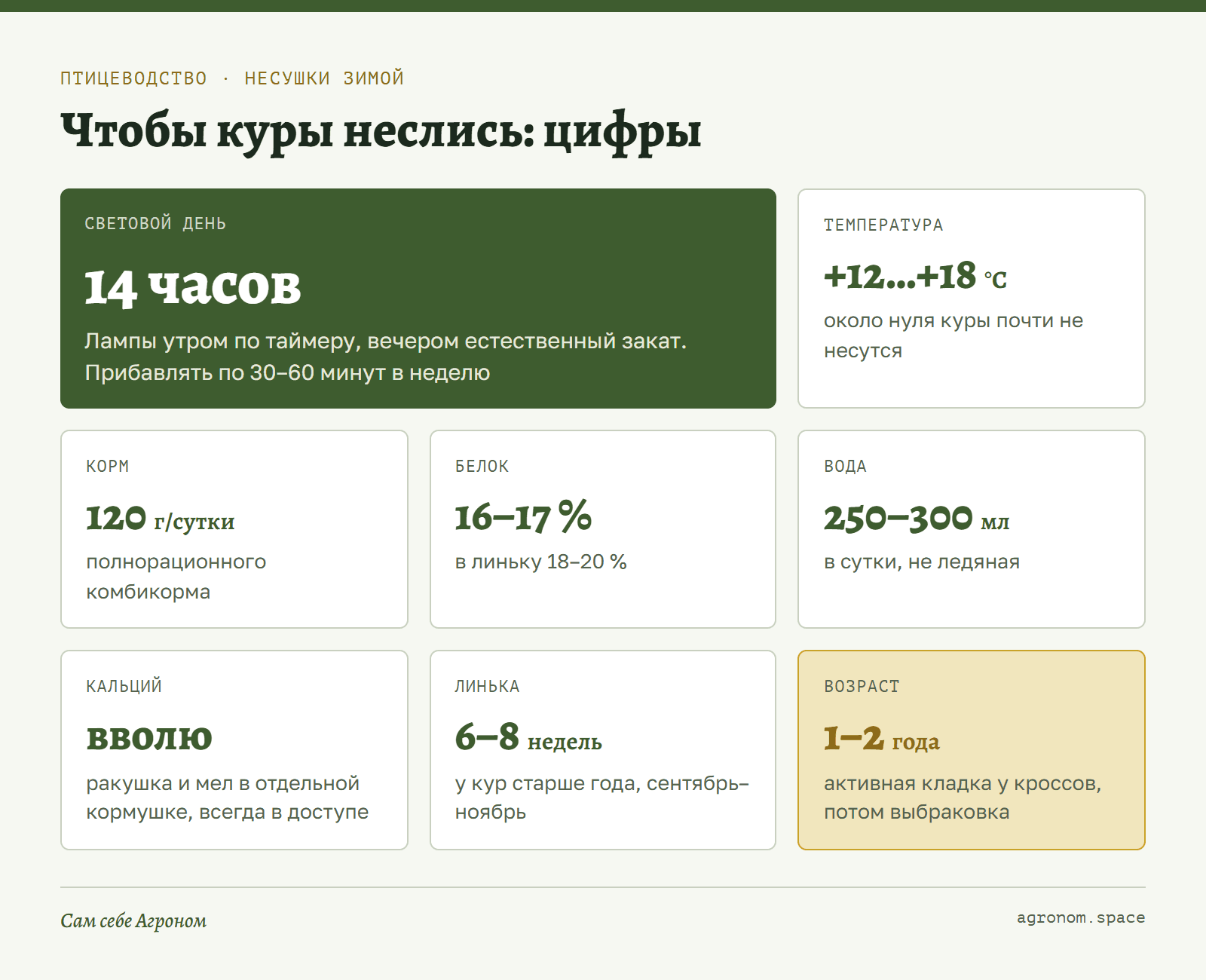1206x980 pixels.
Task: Click the "КАЛЬЦИЙ" card label
Action: tap(124, 687)
